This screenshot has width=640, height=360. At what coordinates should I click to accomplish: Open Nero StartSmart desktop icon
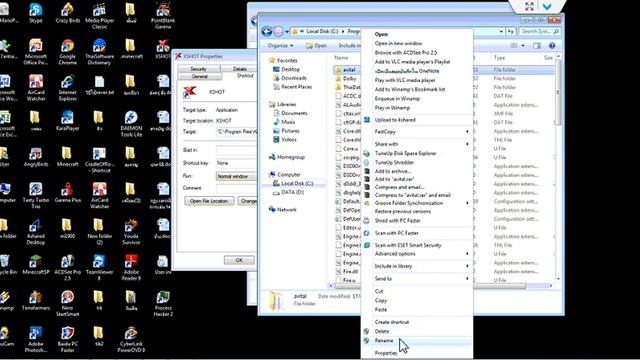(x=67, y=303)
